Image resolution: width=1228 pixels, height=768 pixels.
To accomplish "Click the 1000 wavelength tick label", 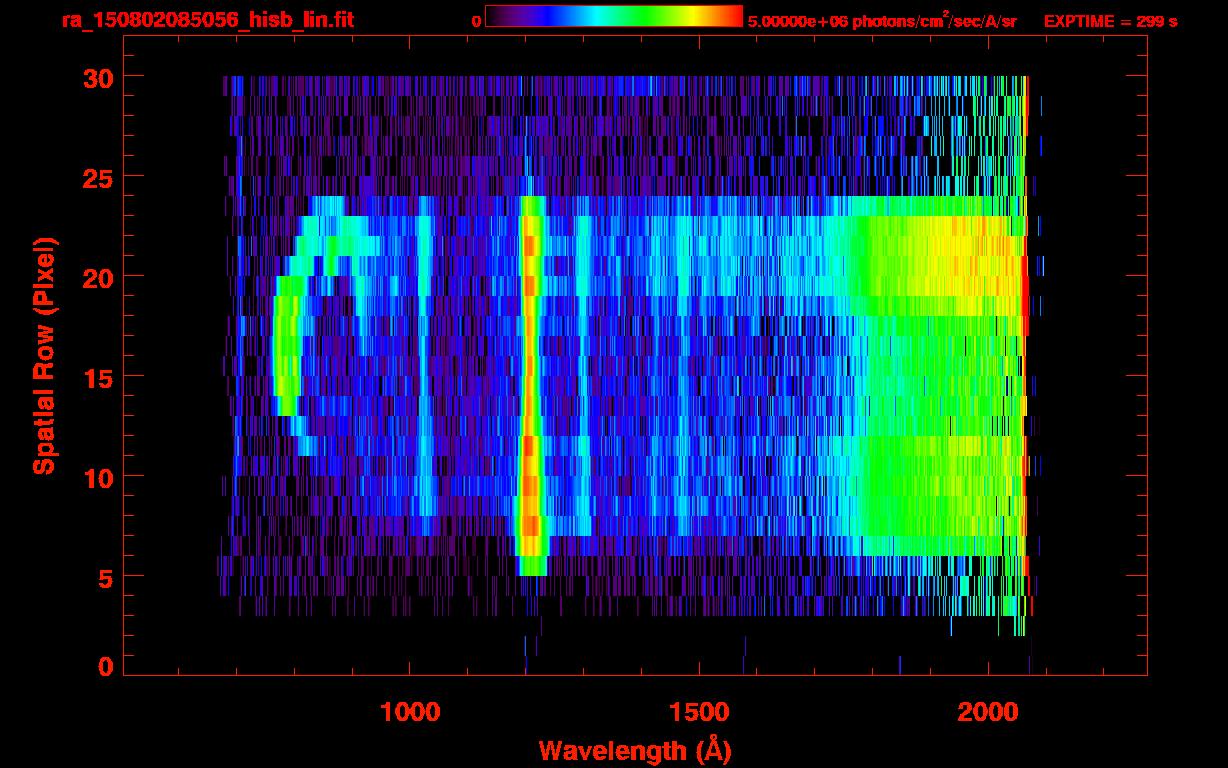I will pyautogui.click(x=410, y=712).
